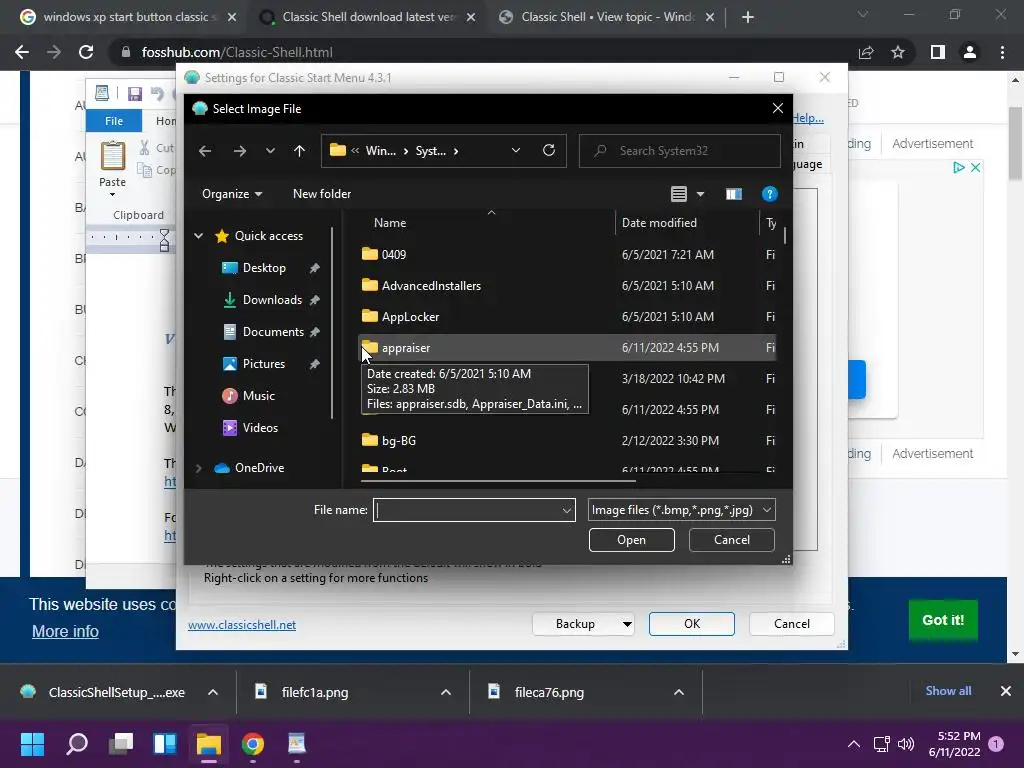Click the Search System32 field
Screen dimensions: 1024x768
click(679, 151)
